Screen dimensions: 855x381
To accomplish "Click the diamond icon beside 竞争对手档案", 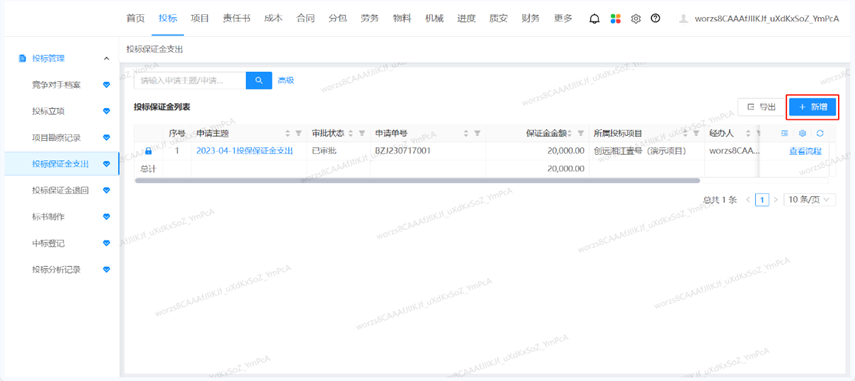I will coord(107,85).
